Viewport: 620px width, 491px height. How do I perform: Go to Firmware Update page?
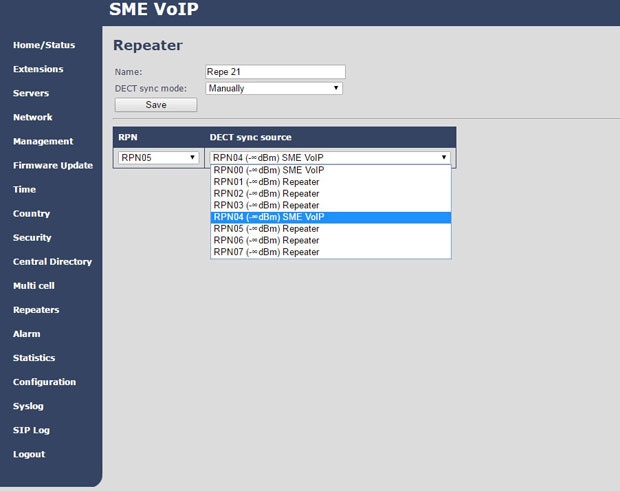pyautogui.click(x=53, y=166)
